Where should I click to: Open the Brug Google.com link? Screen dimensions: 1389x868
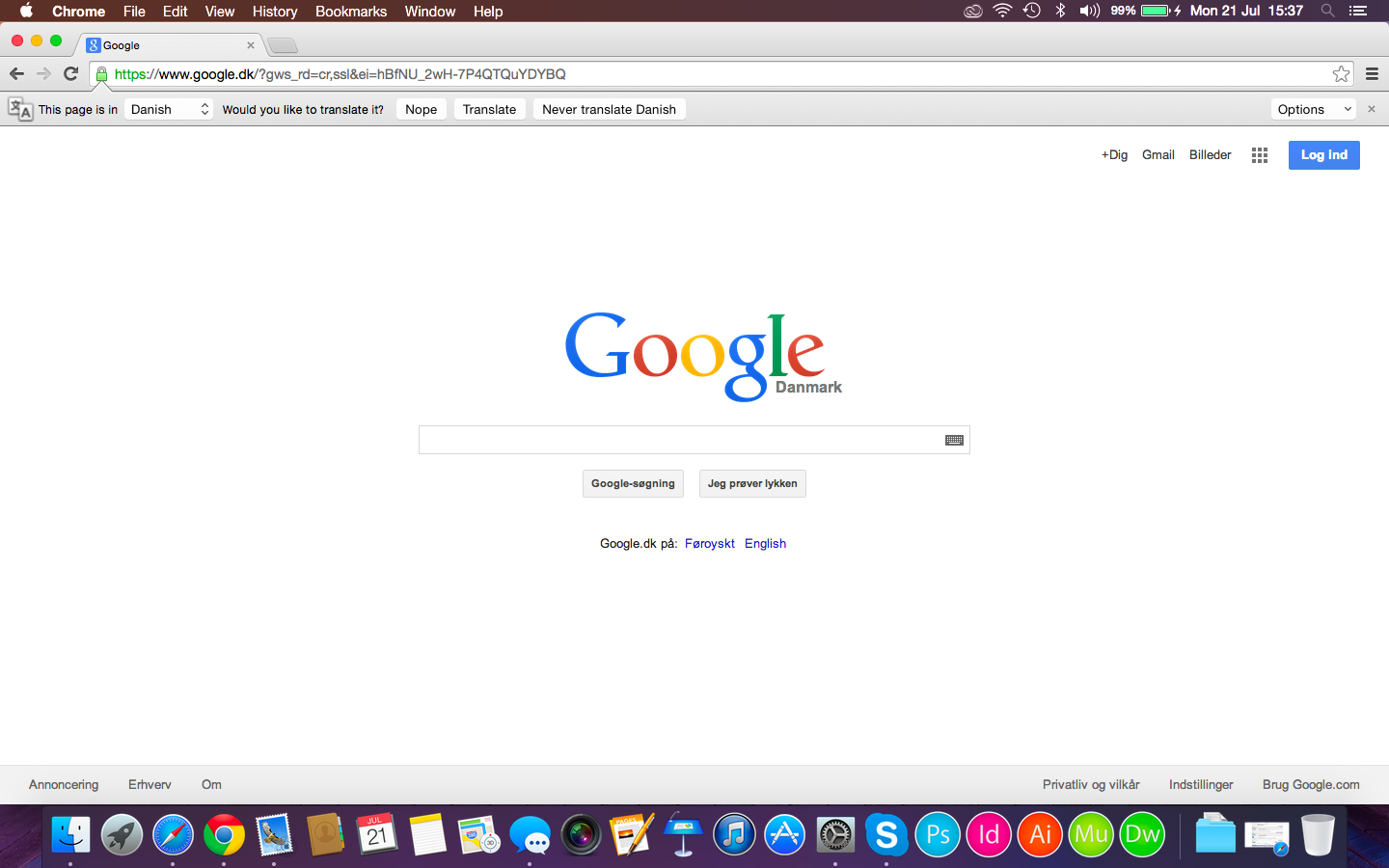point(1311,784)
